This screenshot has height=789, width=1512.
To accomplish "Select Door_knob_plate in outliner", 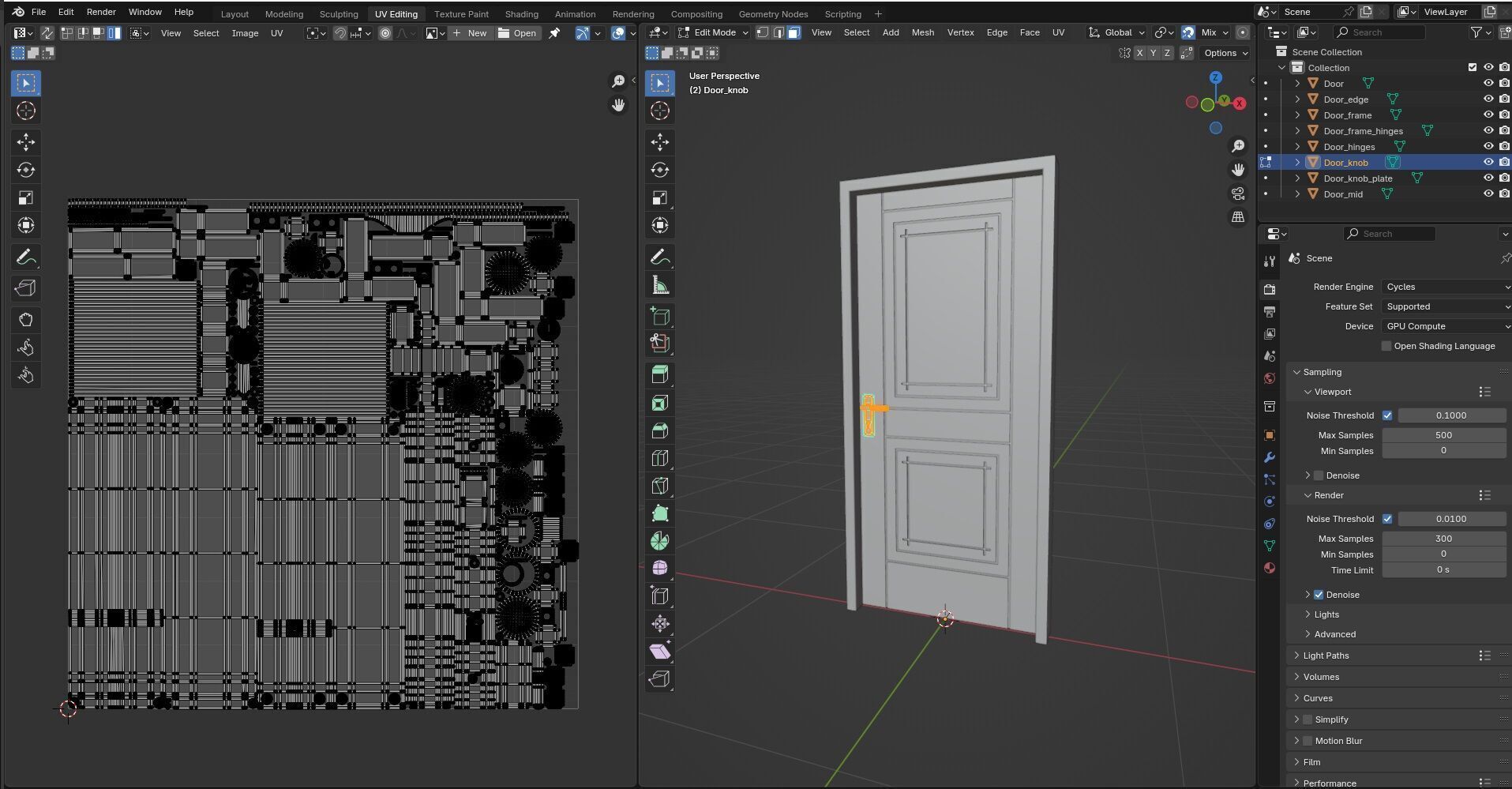I will (1358, 178).
